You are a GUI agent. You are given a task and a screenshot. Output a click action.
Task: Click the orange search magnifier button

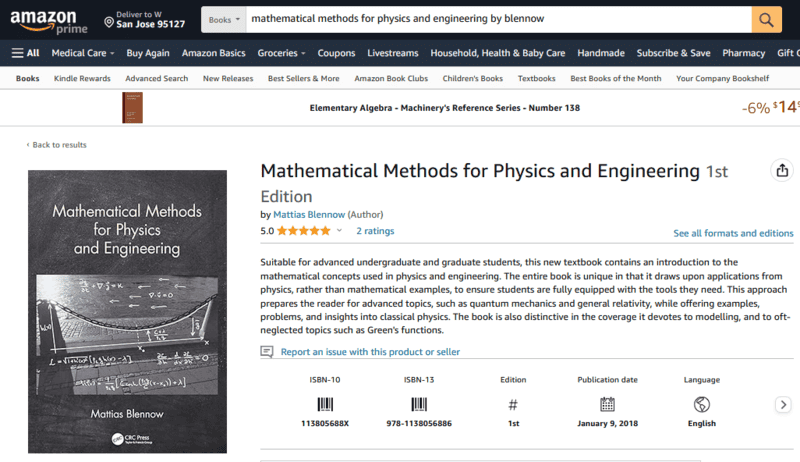pos(766,19)
